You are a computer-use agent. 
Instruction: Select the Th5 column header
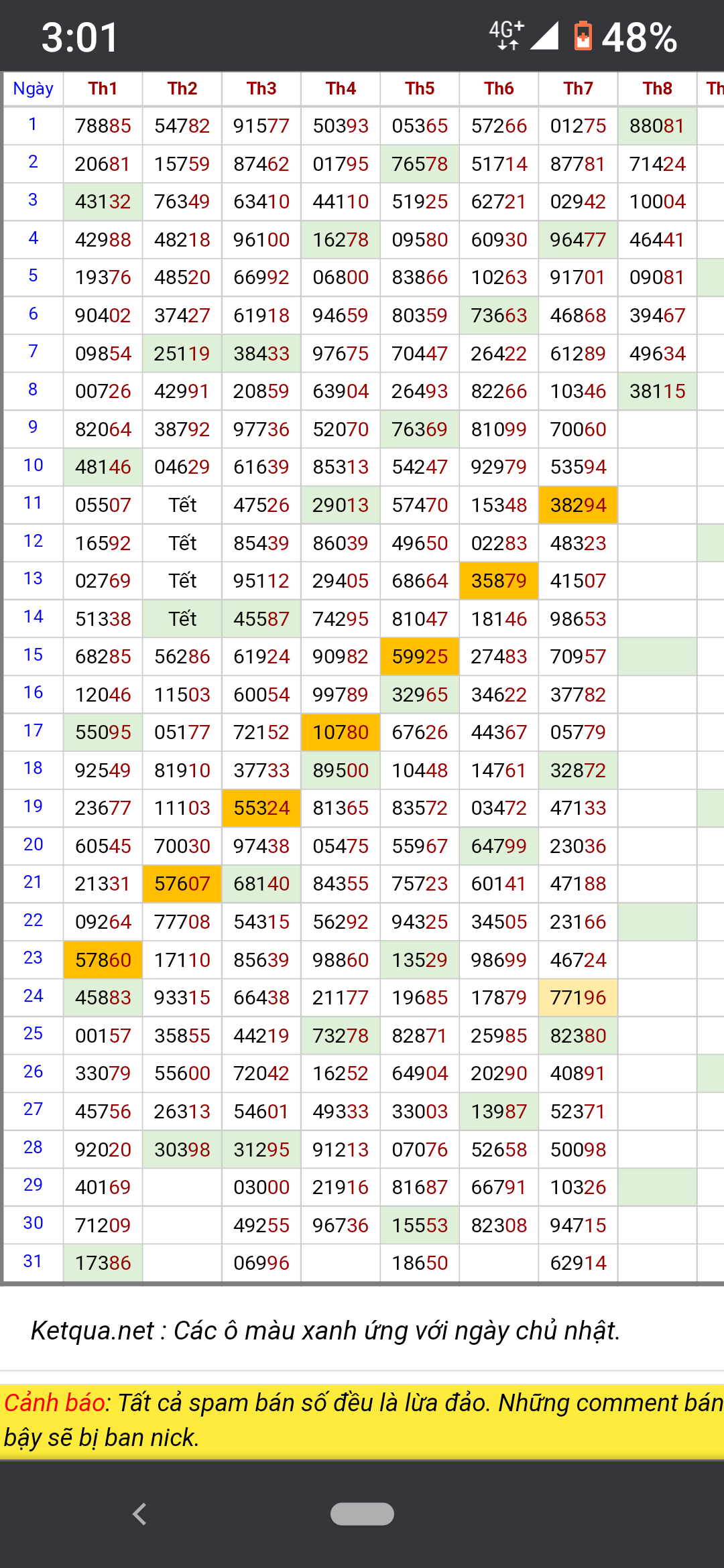click(420, 88)
